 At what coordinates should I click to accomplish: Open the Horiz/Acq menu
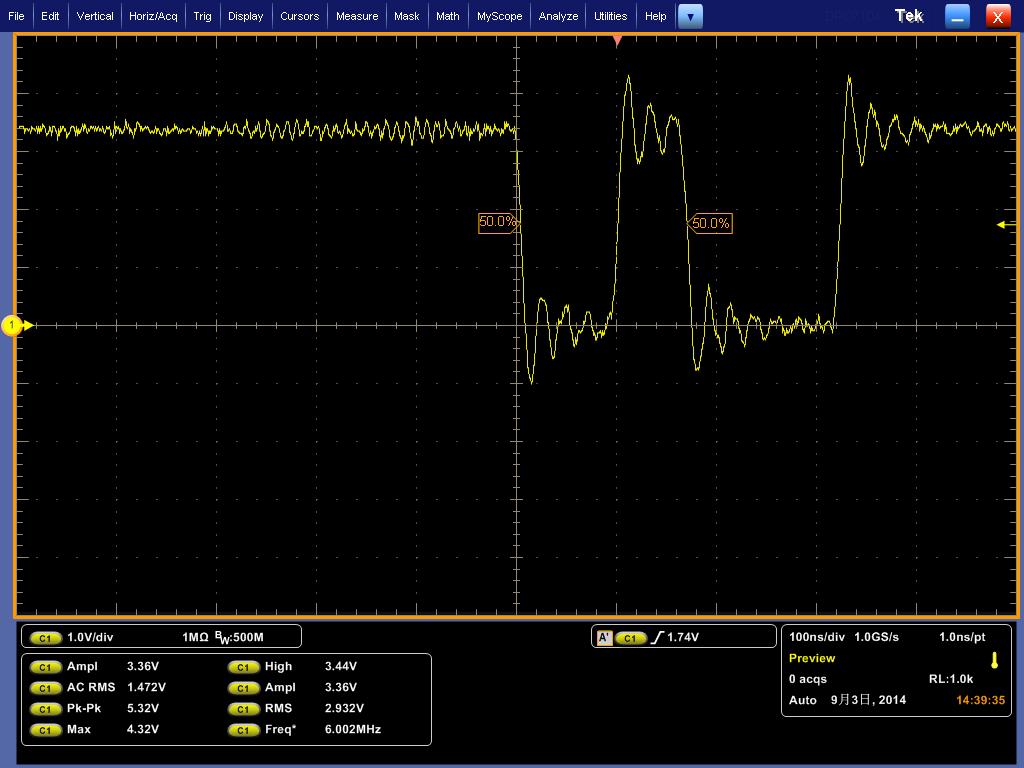[153, 16]
